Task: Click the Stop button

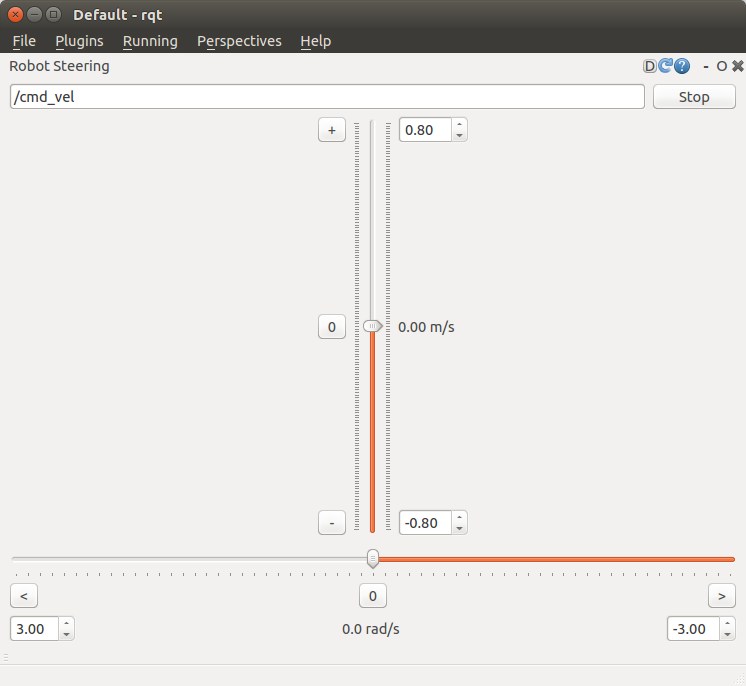Action: click(x=694, y=97)
